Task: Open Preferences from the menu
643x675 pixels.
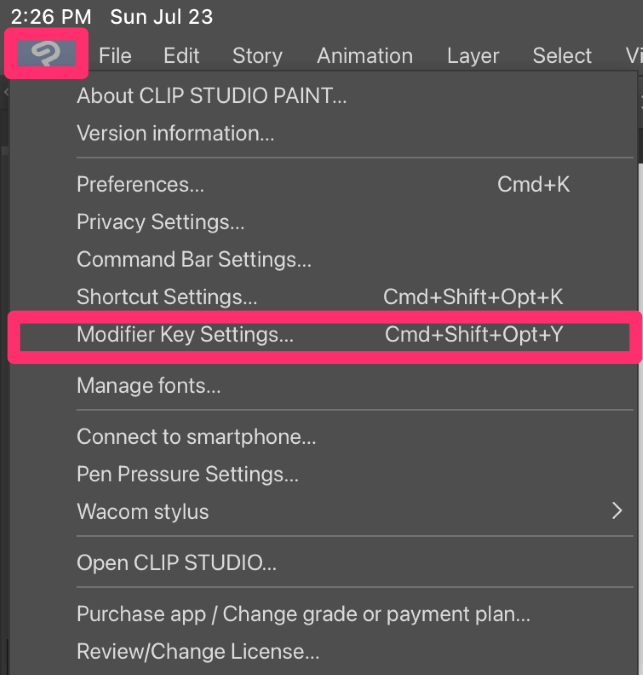Action: (323, 184)
